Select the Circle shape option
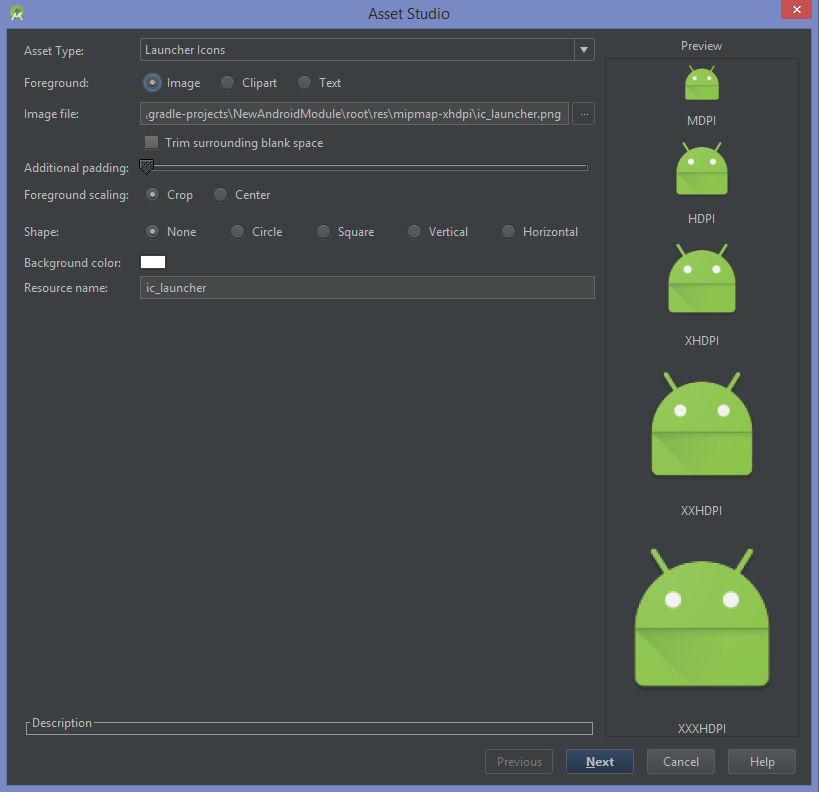819x792 pixels. (237, 231)
